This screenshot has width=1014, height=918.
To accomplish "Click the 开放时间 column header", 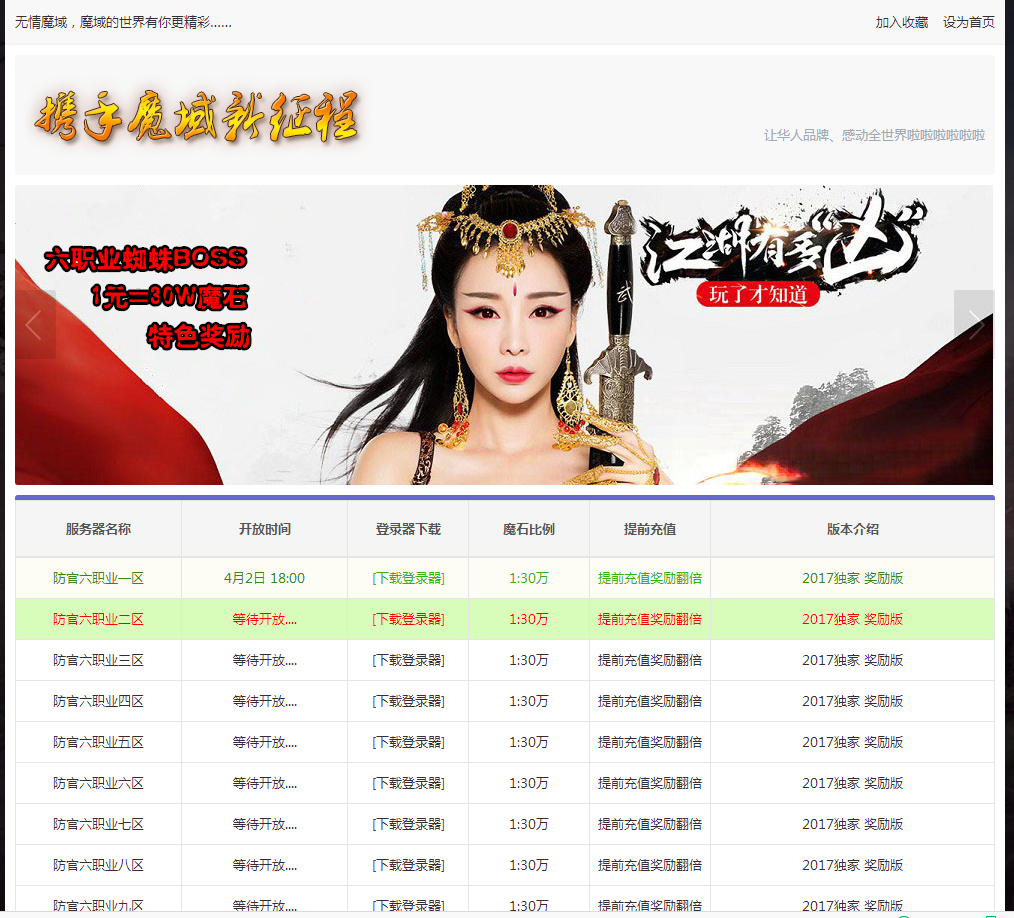I will point(264,529).
